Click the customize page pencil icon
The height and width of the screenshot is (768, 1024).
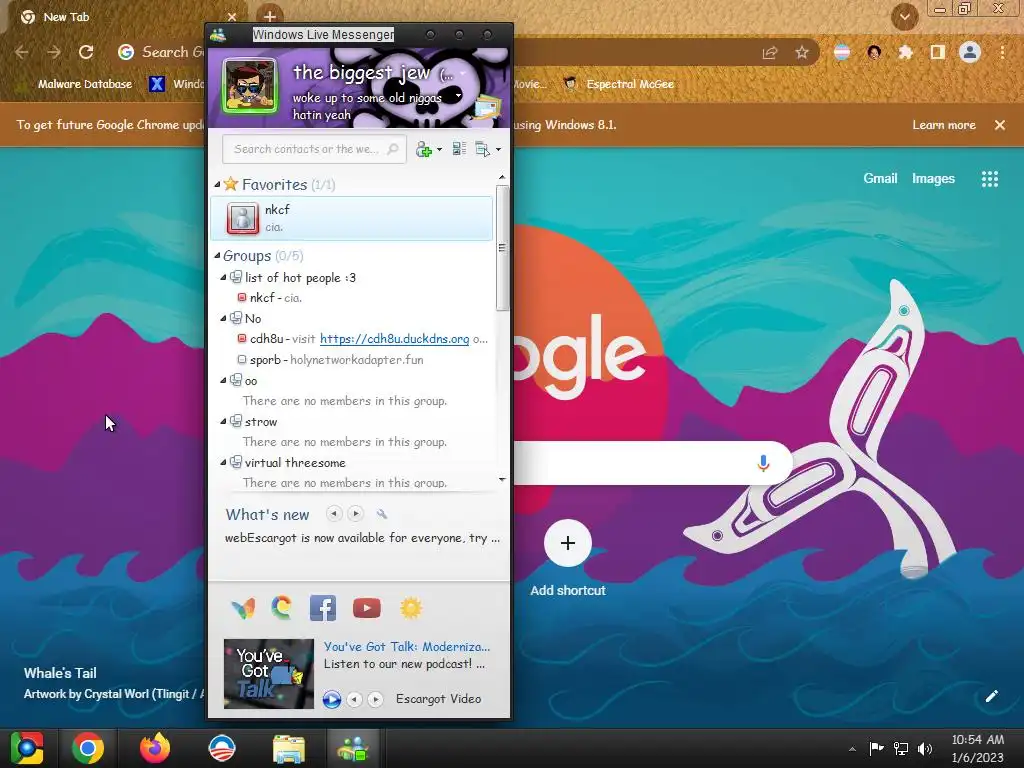[991, 696]
